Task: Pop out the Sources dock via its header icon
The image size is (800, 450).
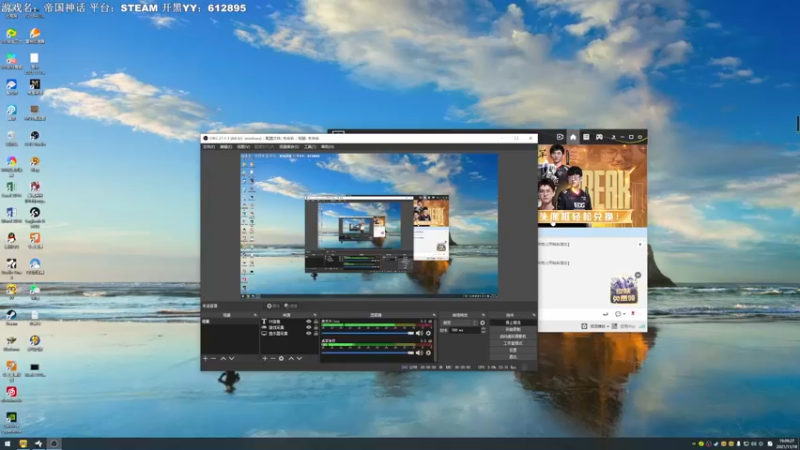Action: point(315,315)
